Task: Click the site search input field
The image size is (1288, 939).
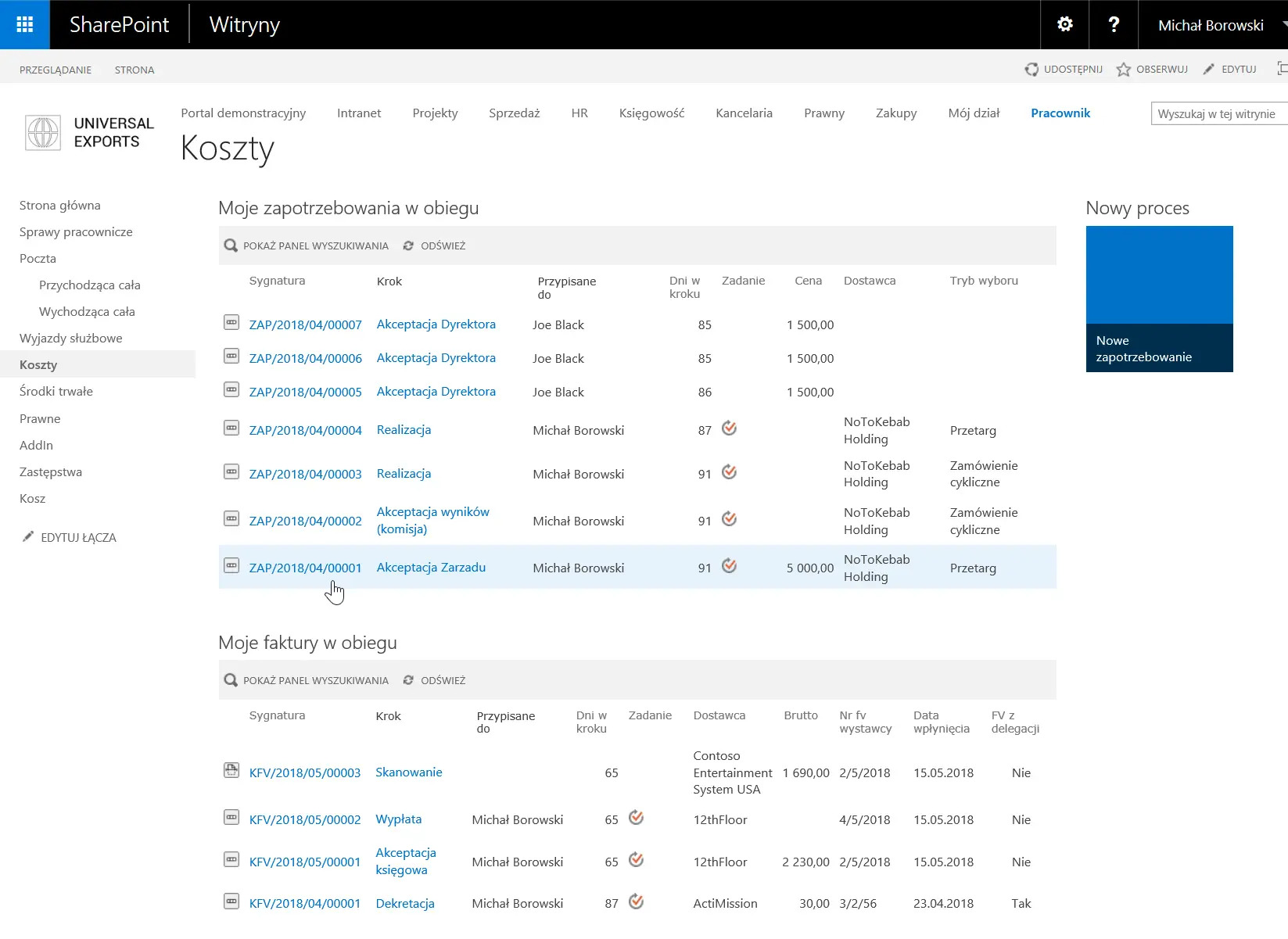Action: click(1219, 114)
